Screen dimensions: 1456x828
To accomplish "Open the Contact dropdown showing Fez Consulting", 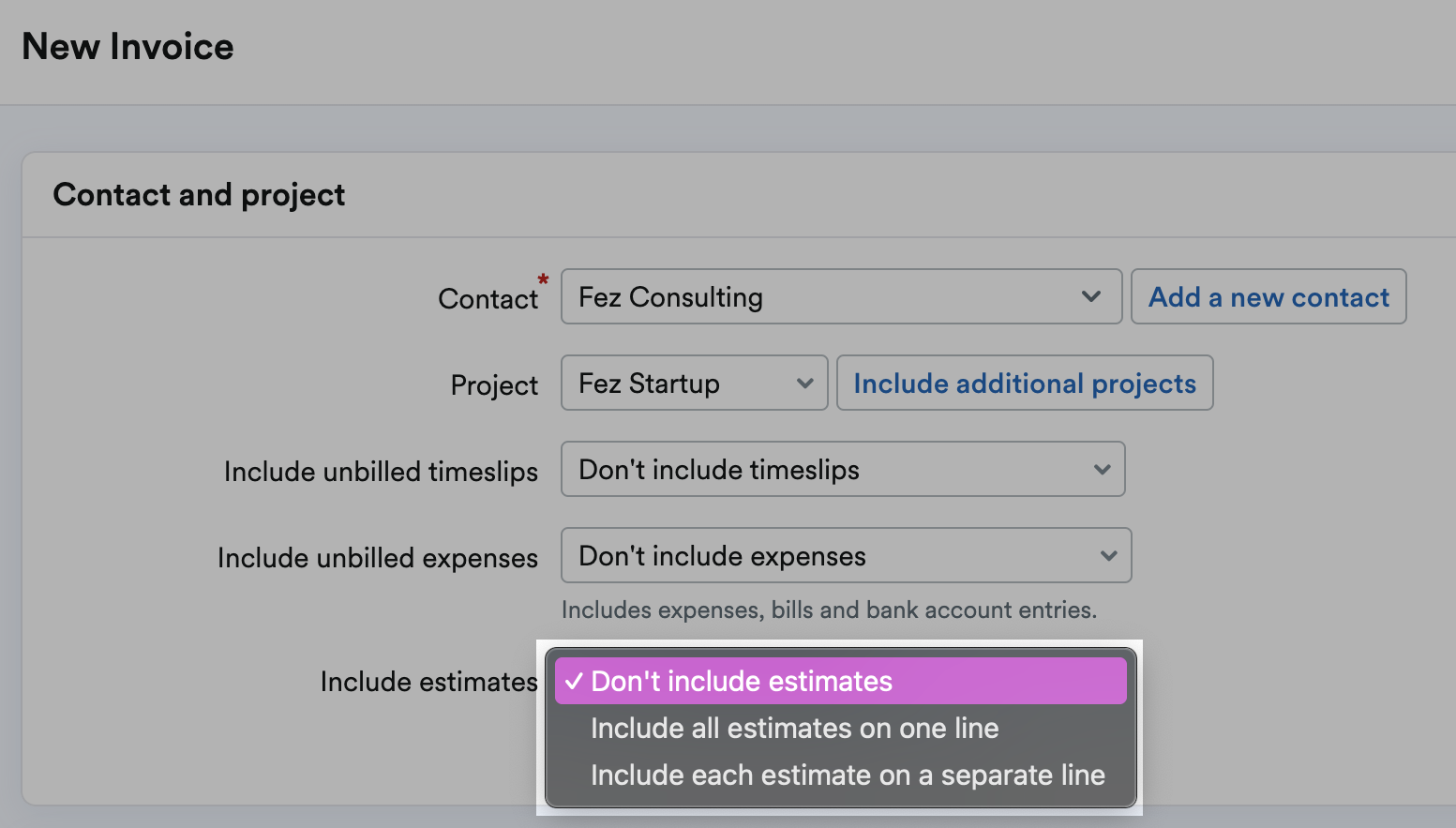I will click(x=841, y=296).
